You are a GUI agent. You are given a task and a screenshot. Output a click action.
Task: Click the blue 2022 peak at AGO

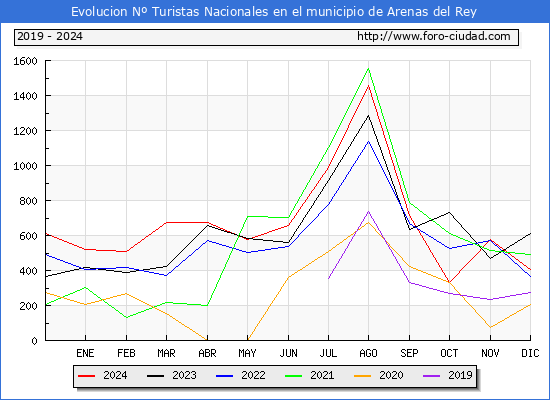(x=368, y=141)
